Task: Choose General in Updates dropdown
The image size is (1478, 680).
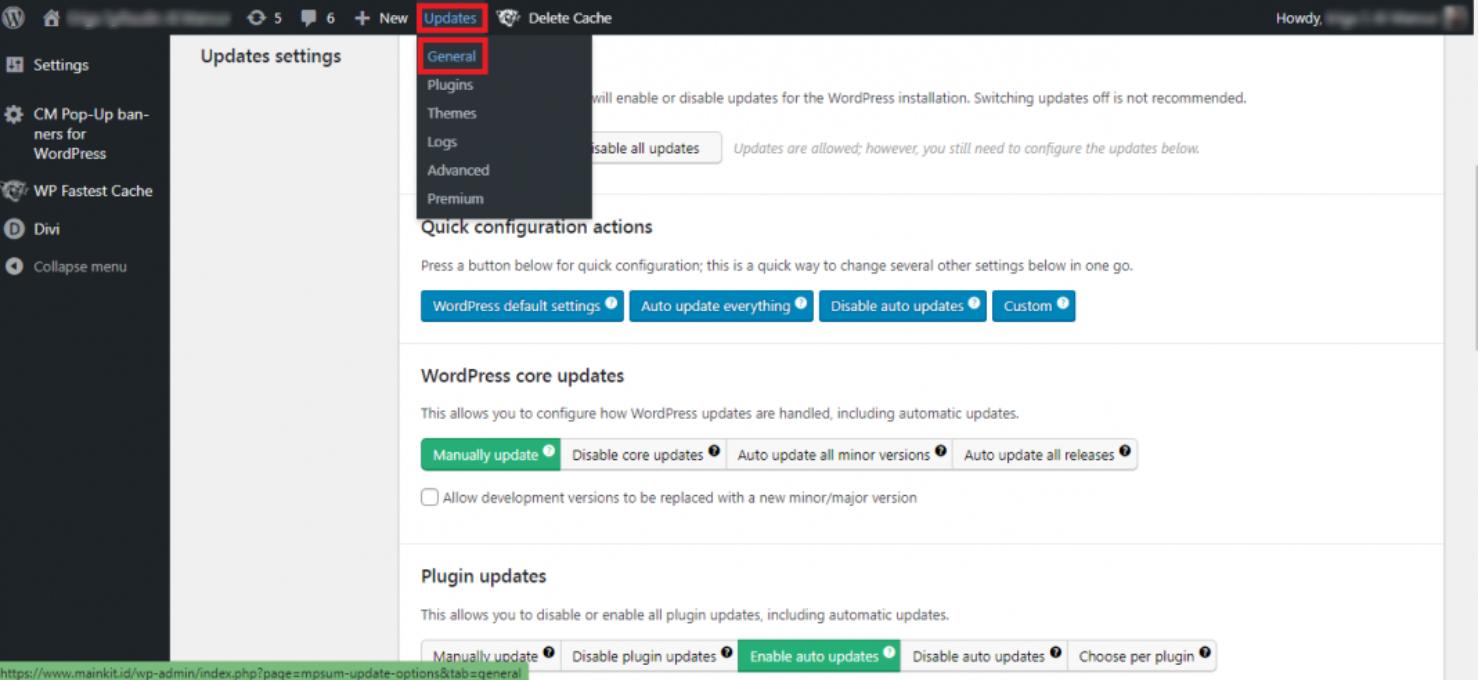Action: [x=451, y=56]
